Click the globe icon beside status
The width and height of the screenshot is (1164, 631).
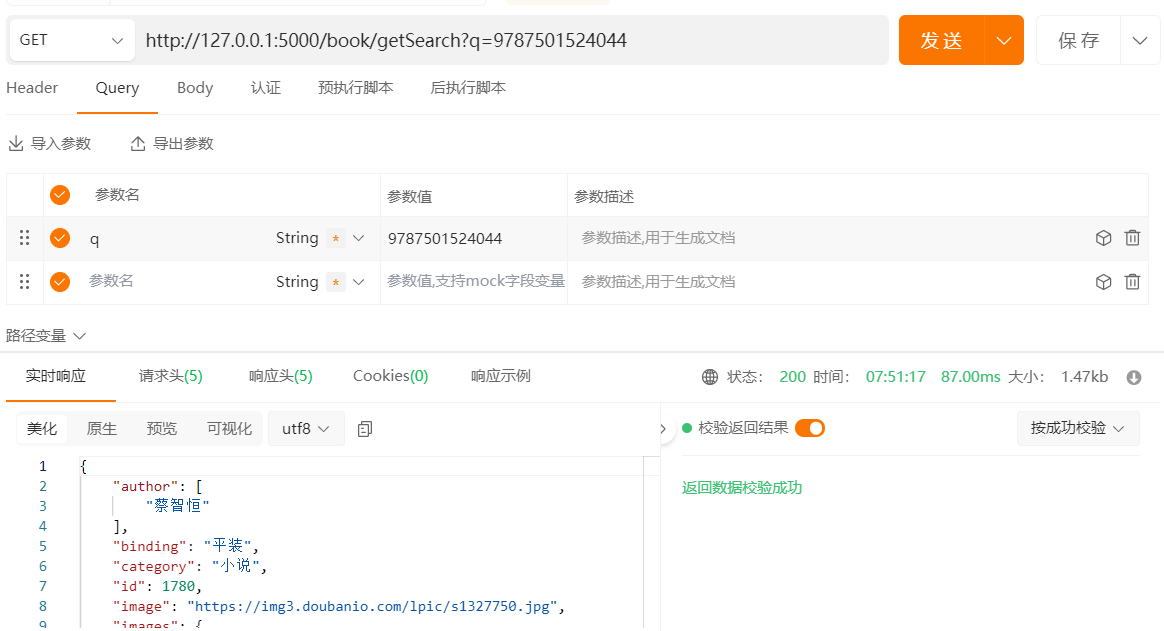(x=710, y=377)
